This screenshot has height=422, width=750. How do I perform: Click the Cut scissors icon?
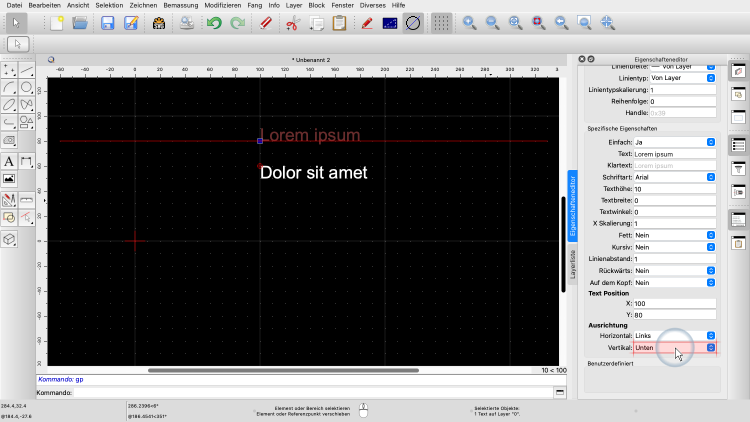[x=293, y=22]
